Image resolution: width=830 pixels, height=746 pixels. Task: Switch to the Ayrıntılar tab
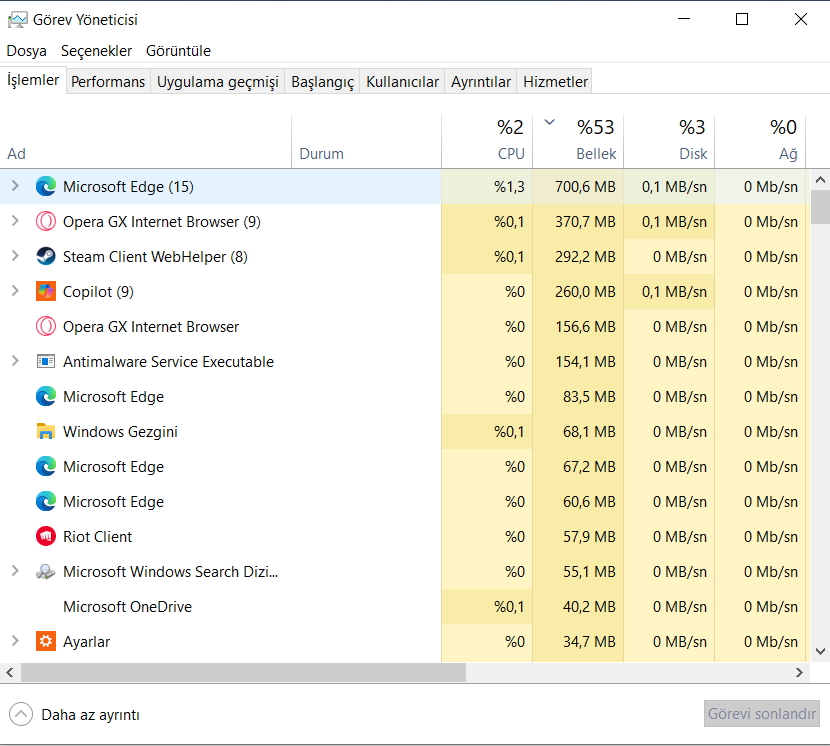(481, 82)
